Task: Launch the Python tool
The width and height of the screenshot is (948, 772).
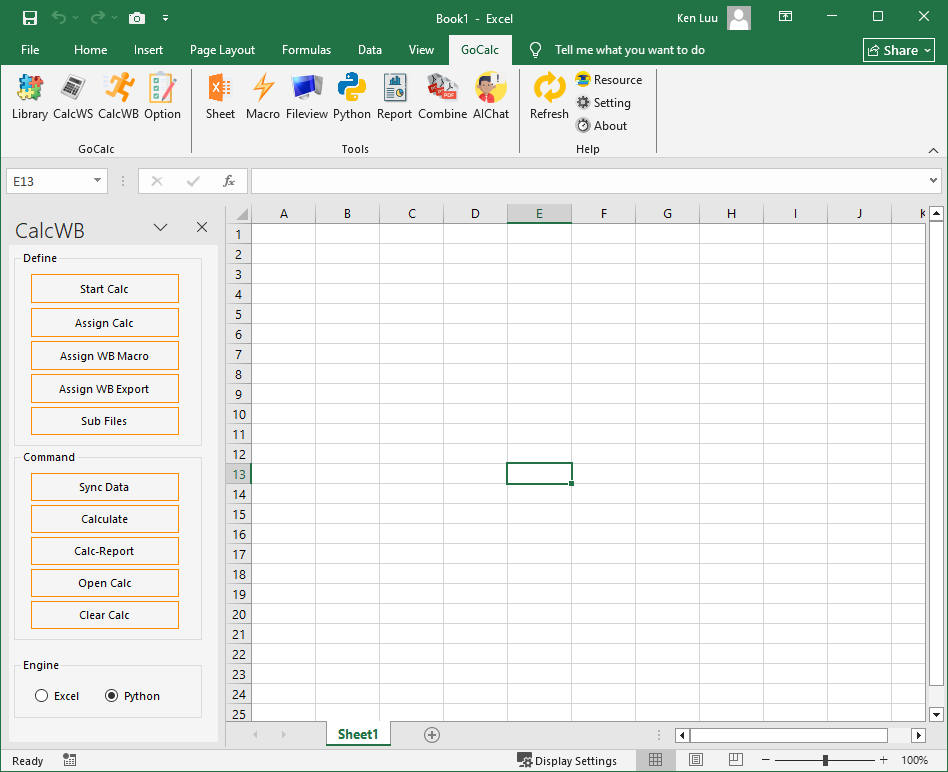Action: [352, 97]
